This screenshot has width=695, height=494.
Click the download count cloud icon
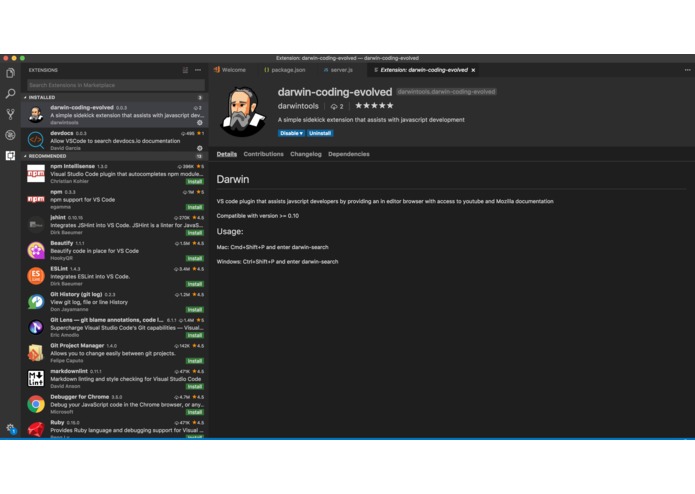334,106
